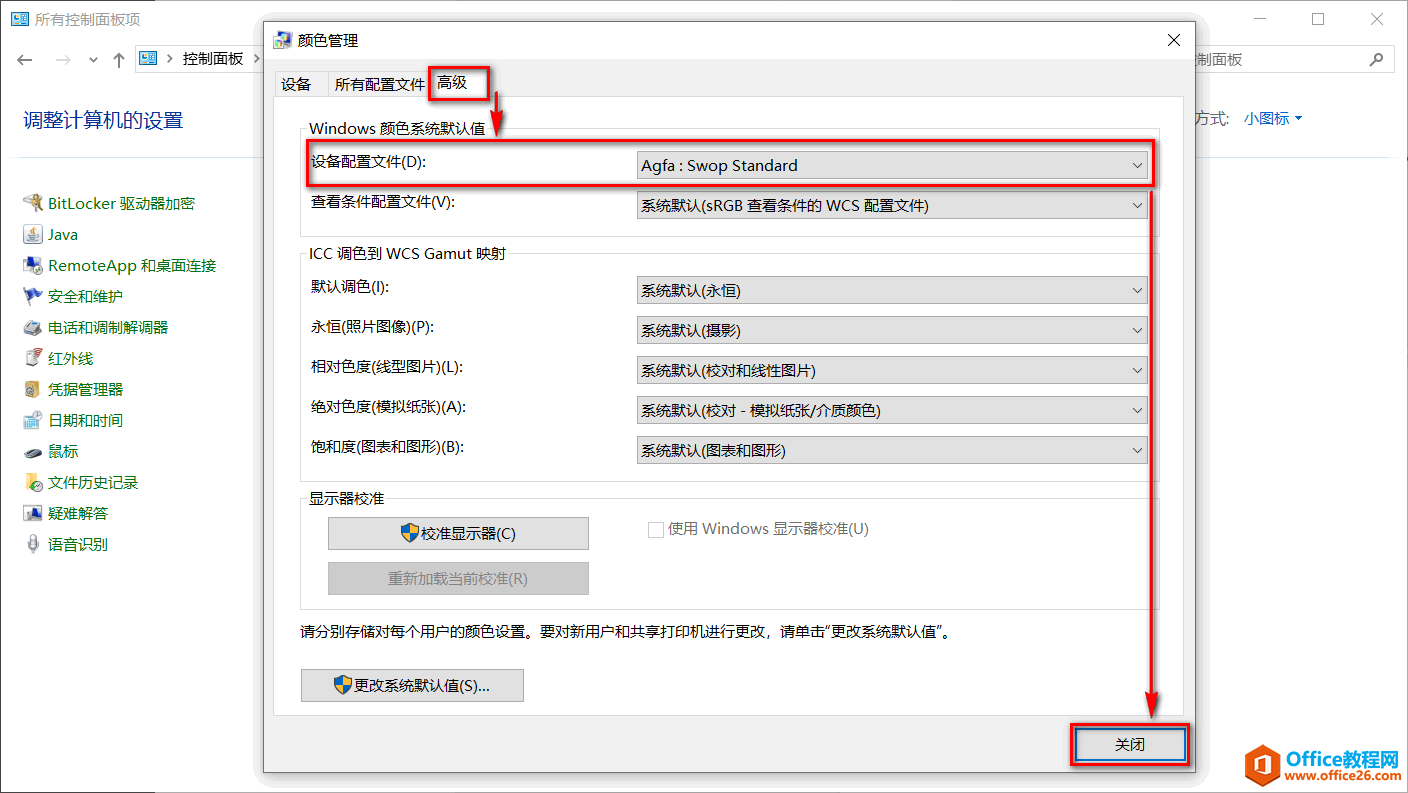Open the 电话和调制解调器 icon

tap(32, 327)
